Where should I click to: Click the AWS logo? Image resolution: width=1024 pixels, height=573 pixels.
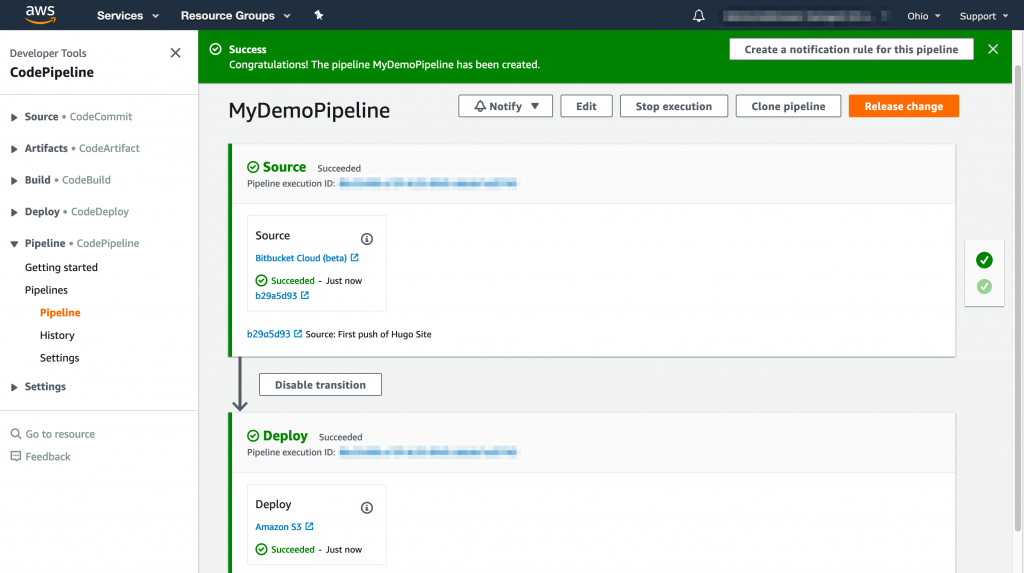pos(40,14)
